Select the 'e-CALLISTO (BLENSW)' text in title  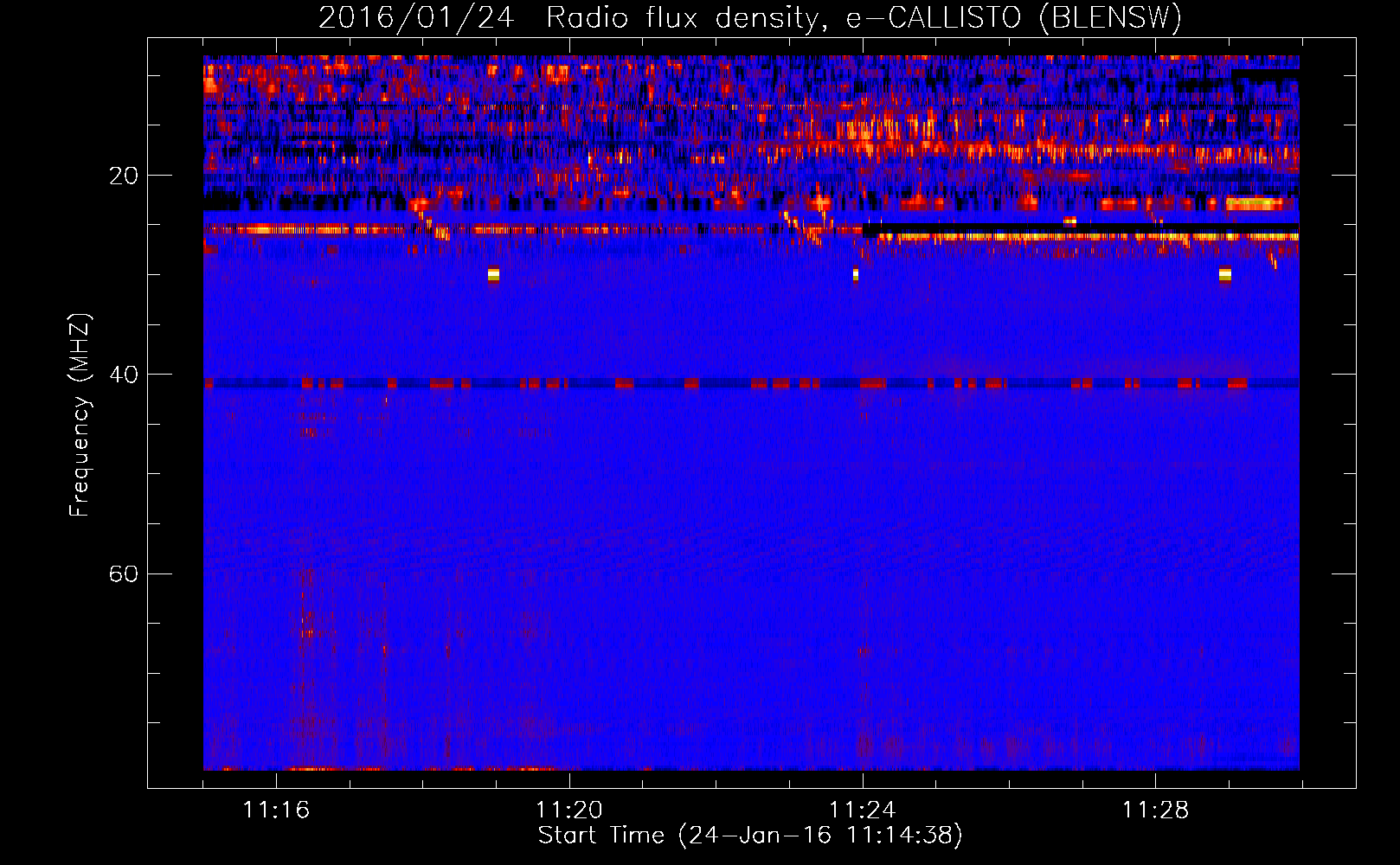pyautogui.click(x=1013, y=17)
